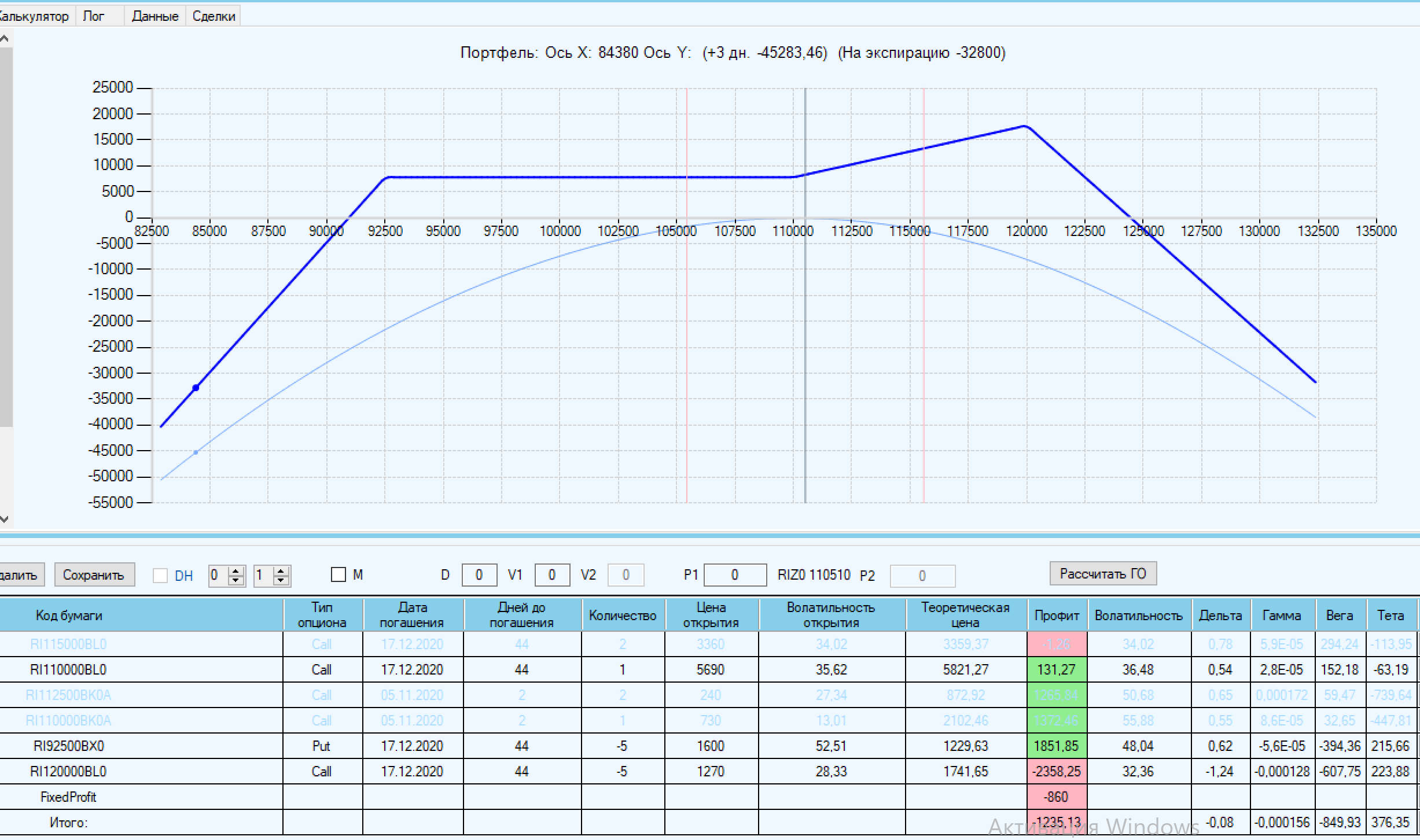Increase the first DH spinner value

tap(236, 570)
